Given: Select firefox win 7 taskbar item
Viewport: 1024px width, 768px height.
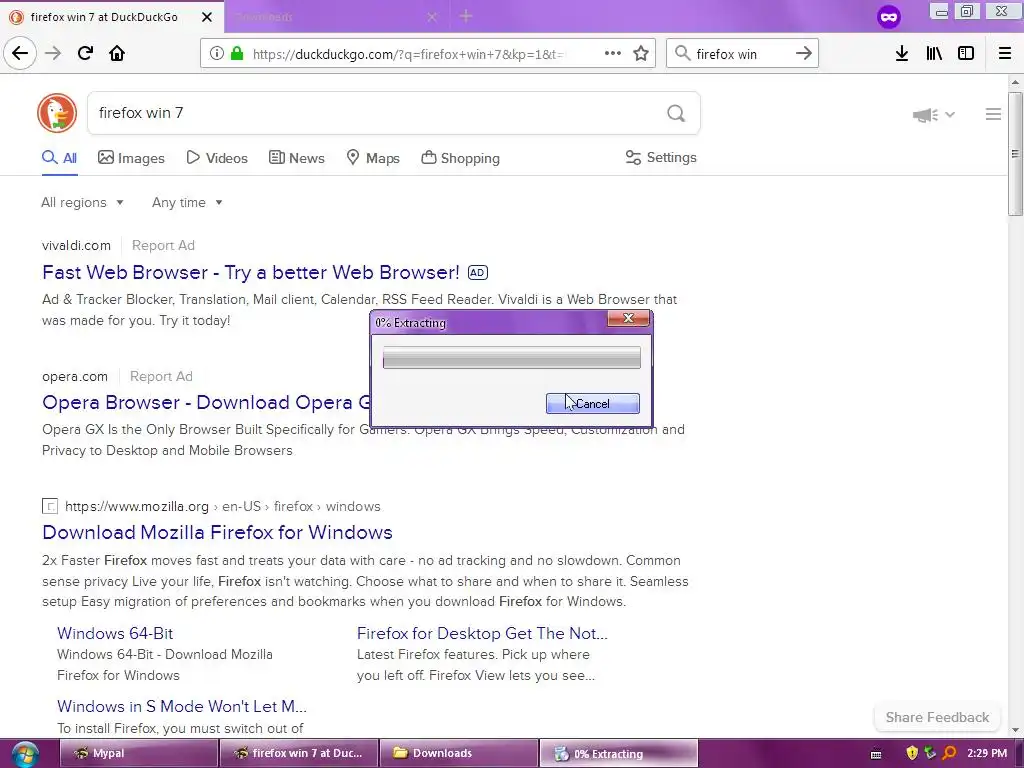Looking at the screenshot, I should [x=298, y=754].
